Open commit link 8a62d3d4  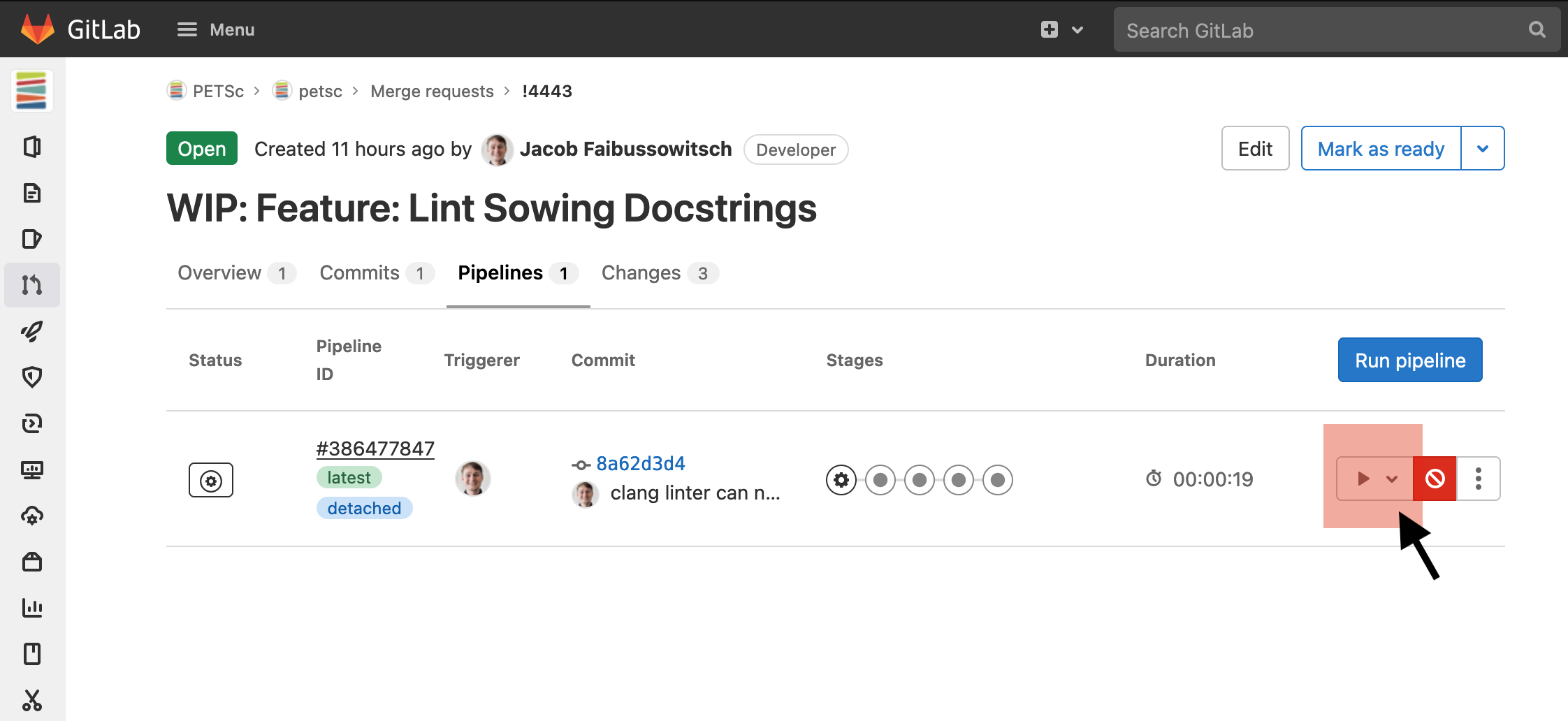[x=641, y=464]
